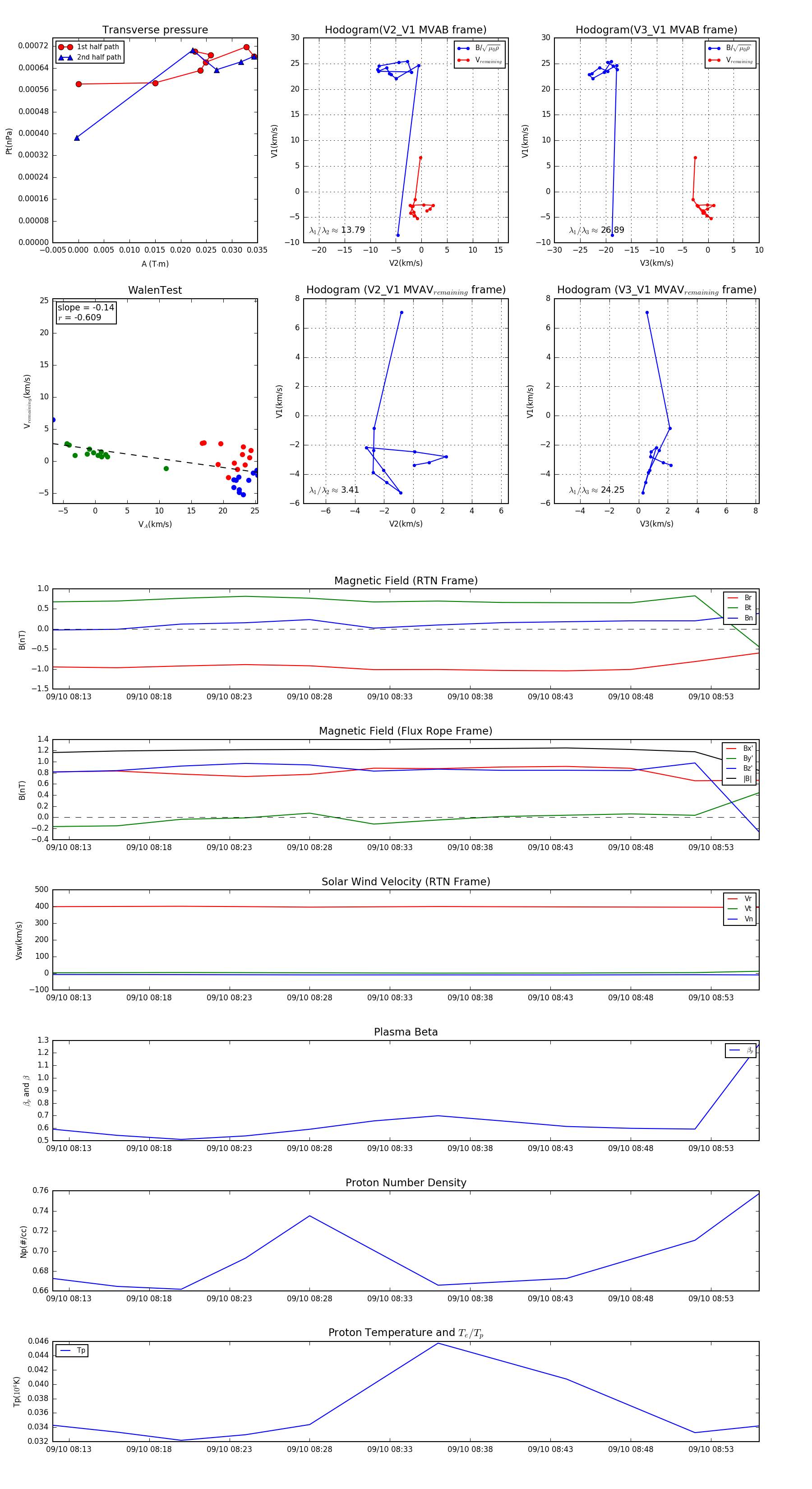812x1489 pixels.
Task: Click the 'Hodogram (V3_V1 MVAV remaining frame)' title
Action: pyautogui.click(x=656, y=290)
